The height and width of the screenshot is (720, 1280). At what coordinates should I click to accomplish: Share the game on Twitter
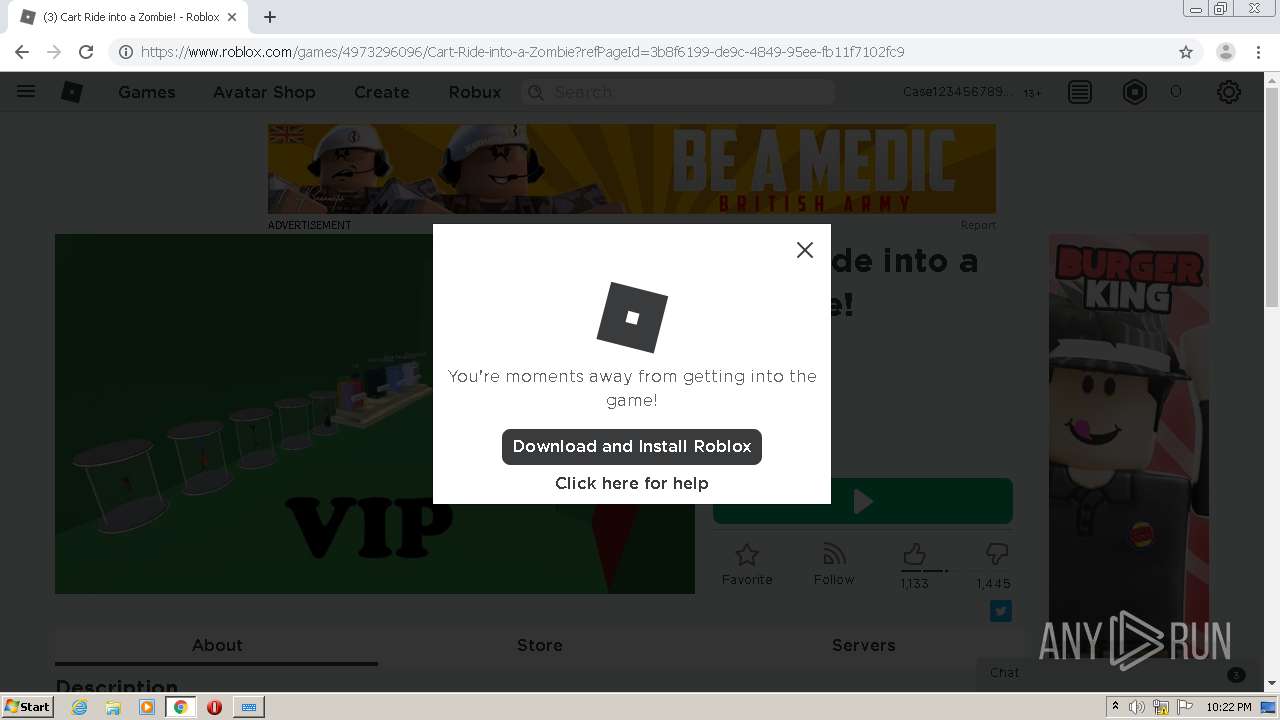[x=1001, y=611]
